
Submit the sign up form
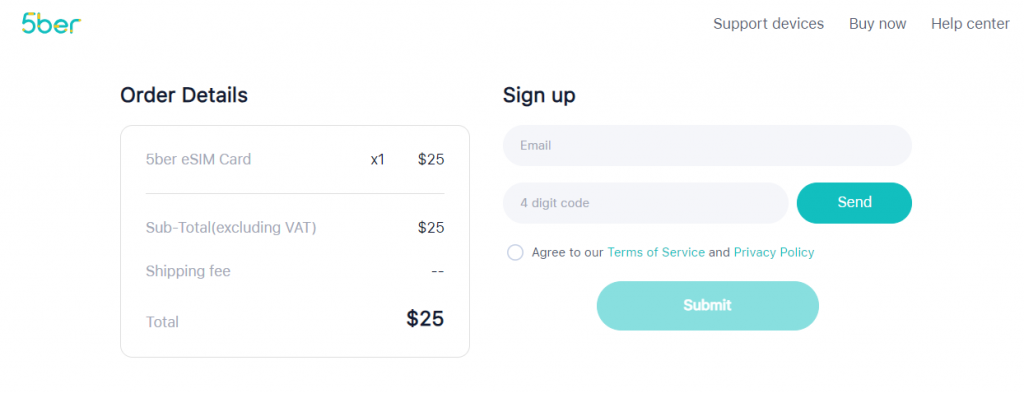click(707, 306)
